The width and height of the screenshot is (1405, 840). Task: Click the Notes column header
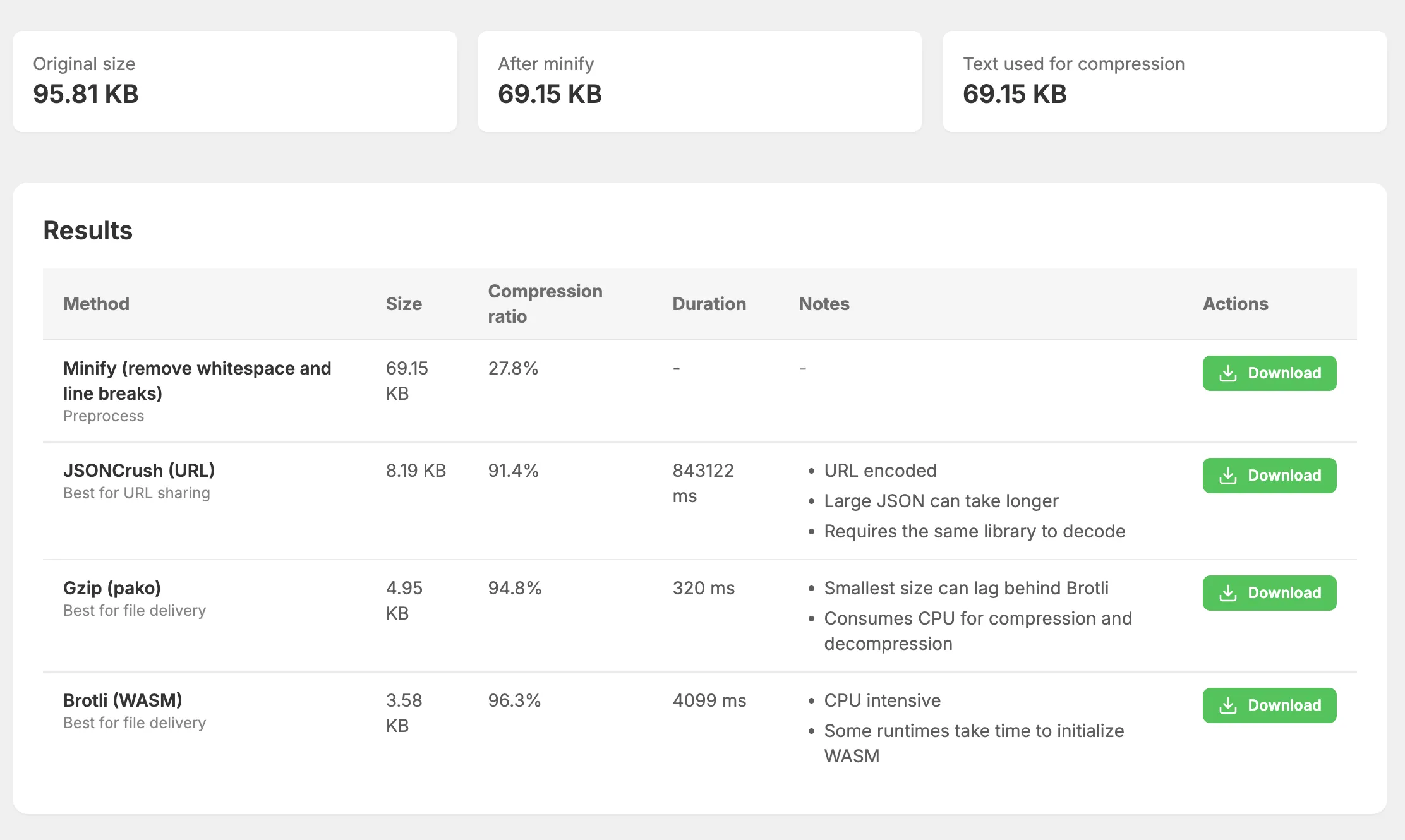824,304
